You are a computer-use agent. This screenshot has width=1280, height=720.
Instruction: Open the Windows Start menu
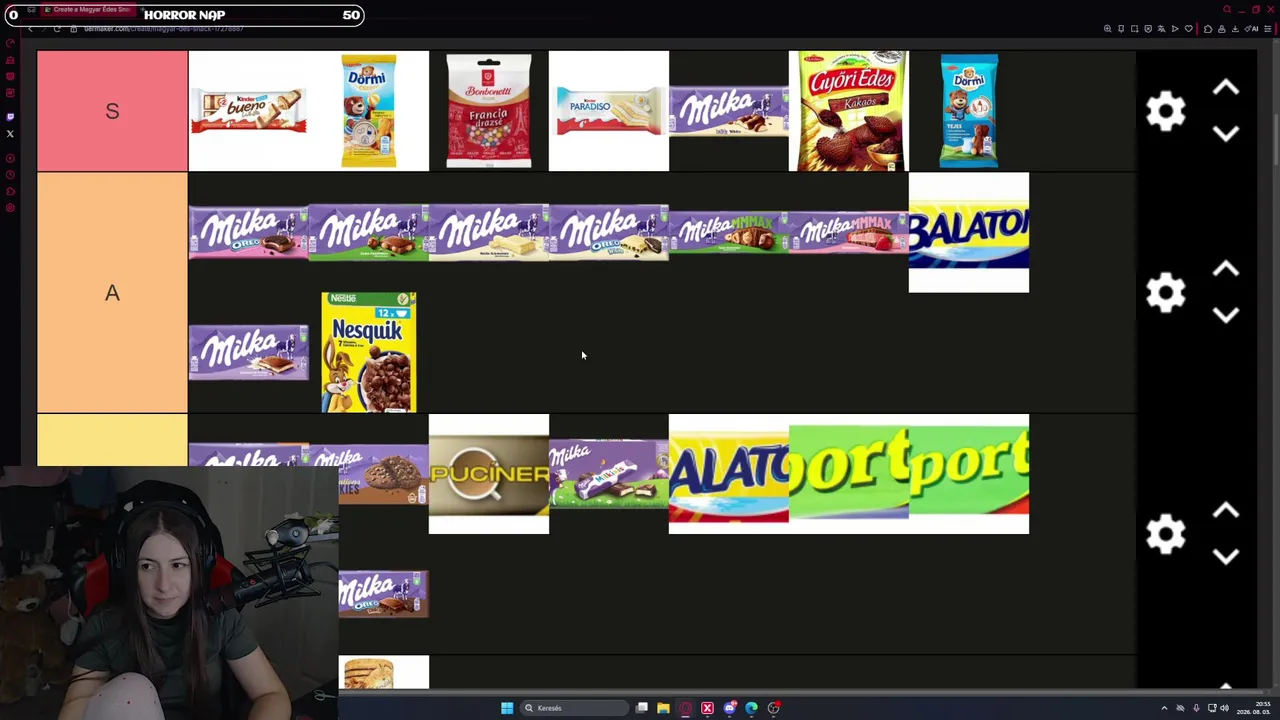click(x=507, y=708)
